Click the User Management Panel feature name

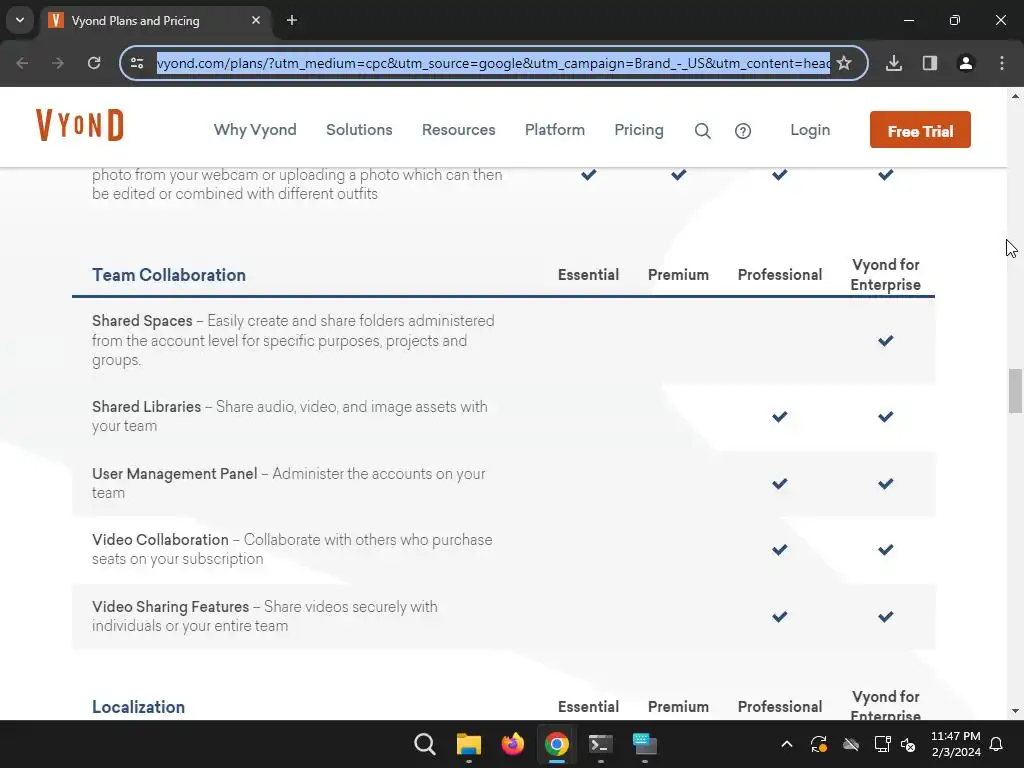[x=174, y=473]
